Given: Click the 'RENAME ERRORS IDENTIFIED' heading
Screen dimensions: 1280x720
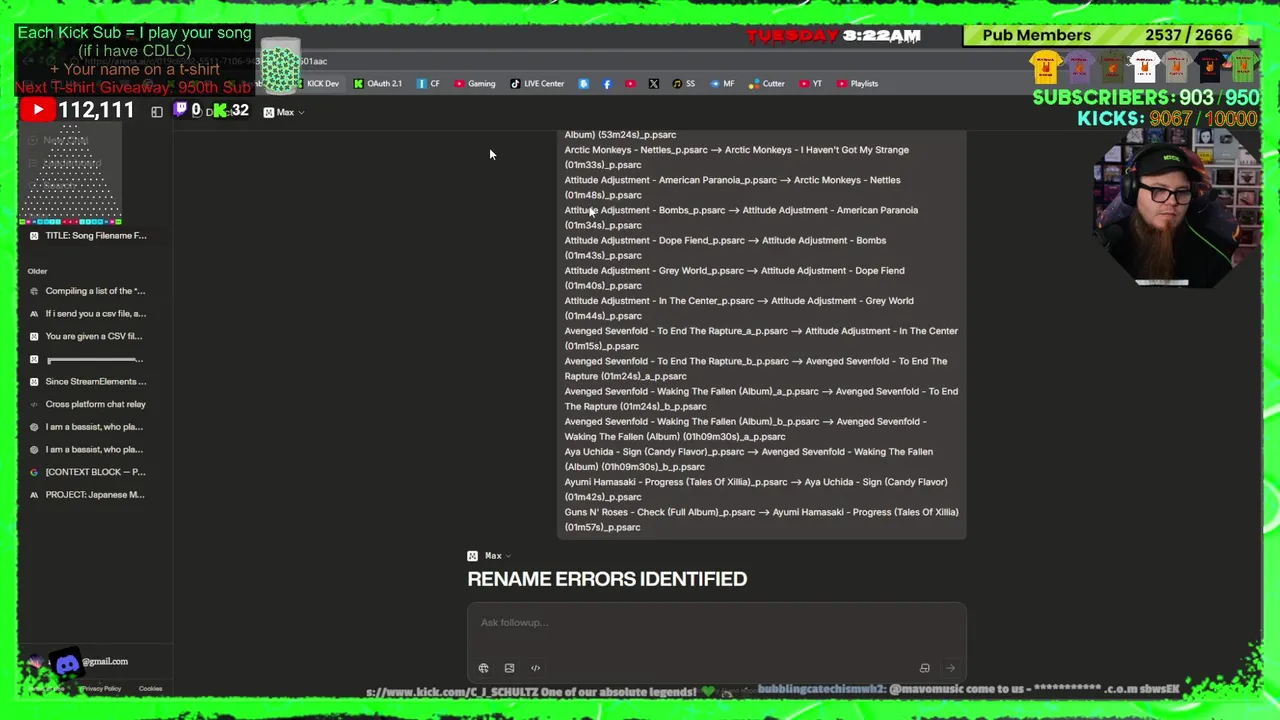Looking at the screenshot, I should click(607, 579).
